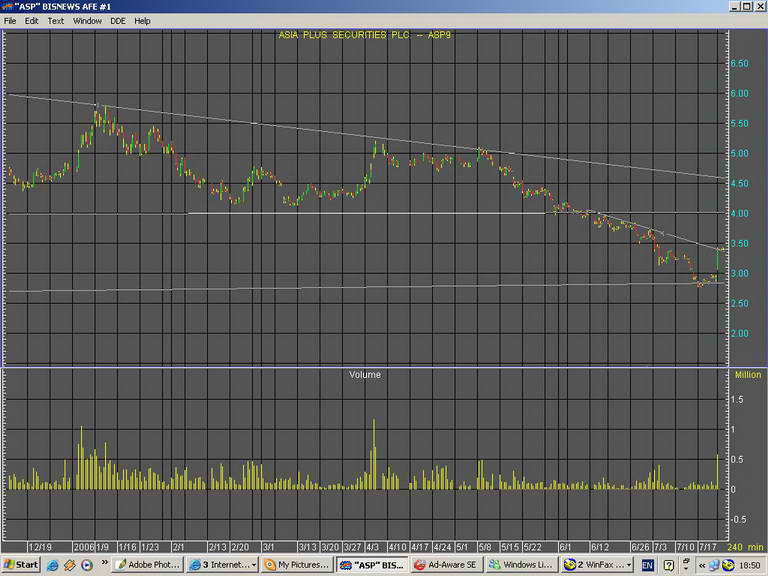
Task: Click the 2.00 price axis label
Action: click(740, 334)
